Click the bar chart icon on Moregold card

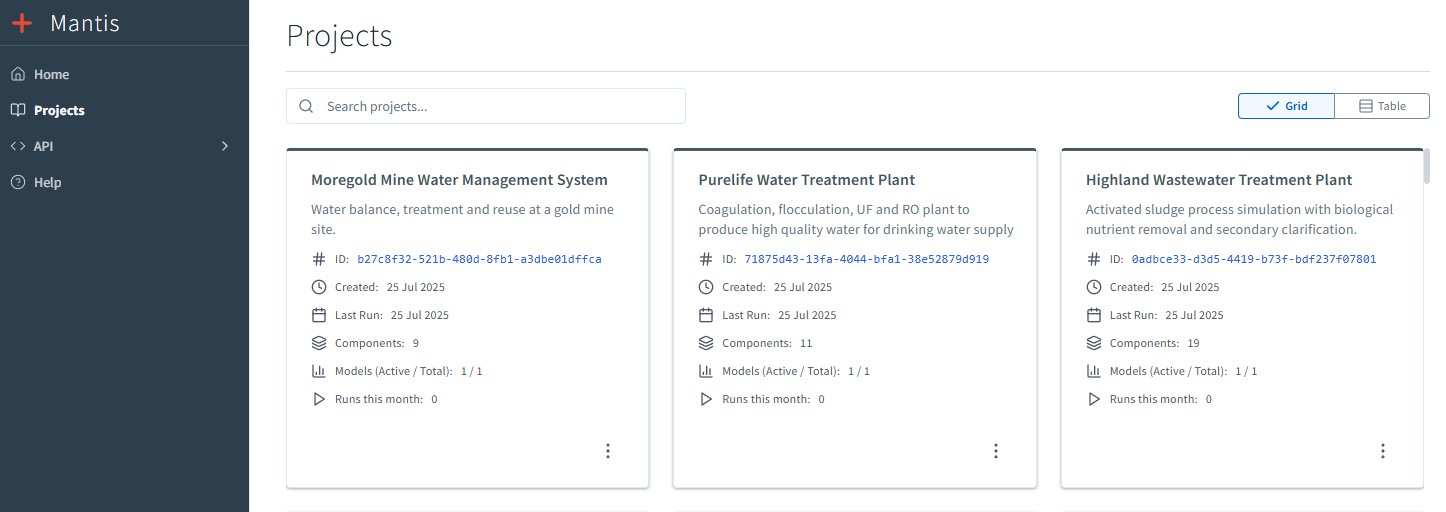[319, 371]
